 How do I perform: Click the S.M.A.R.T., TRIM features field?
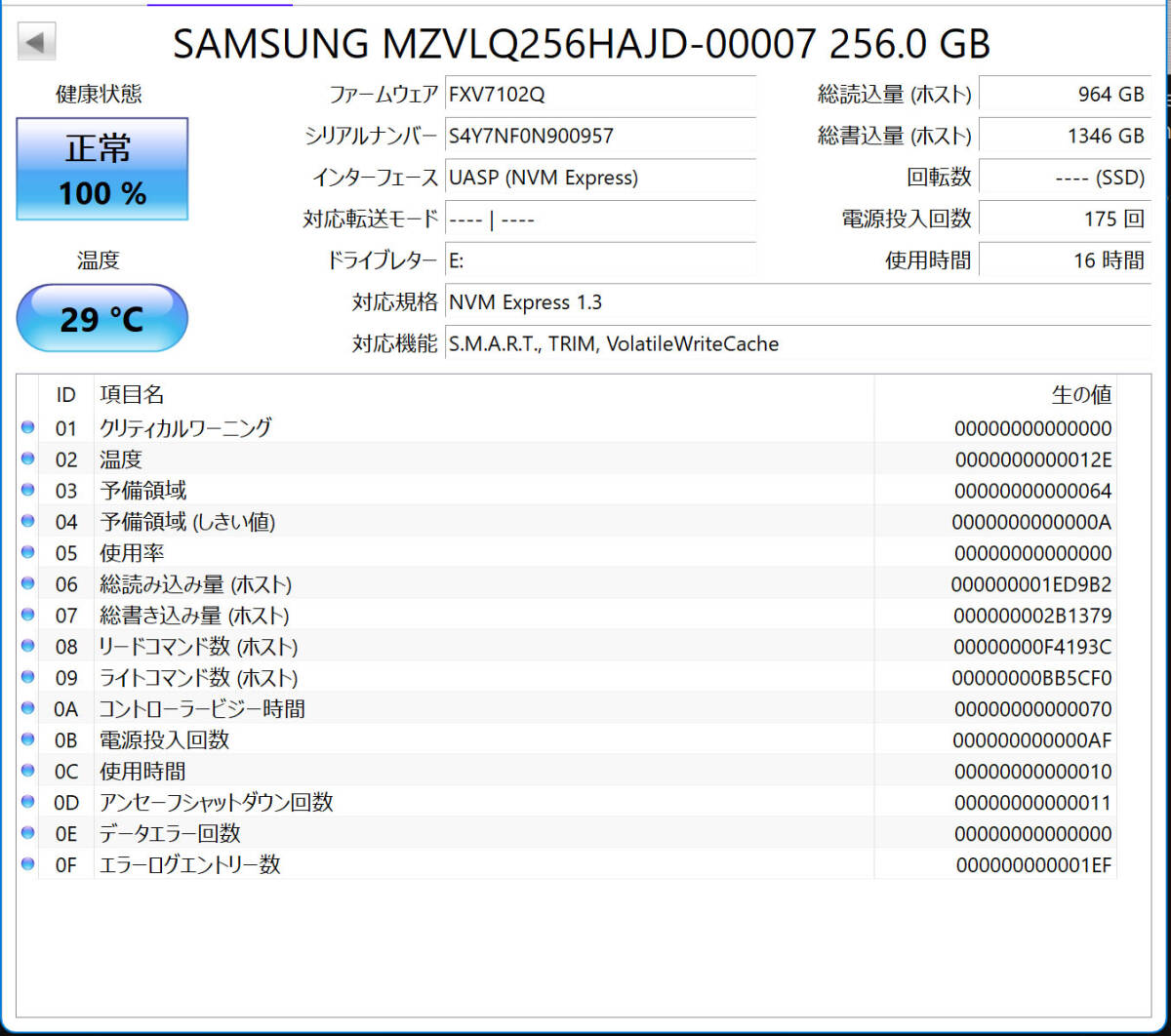[x=797, y=343]
